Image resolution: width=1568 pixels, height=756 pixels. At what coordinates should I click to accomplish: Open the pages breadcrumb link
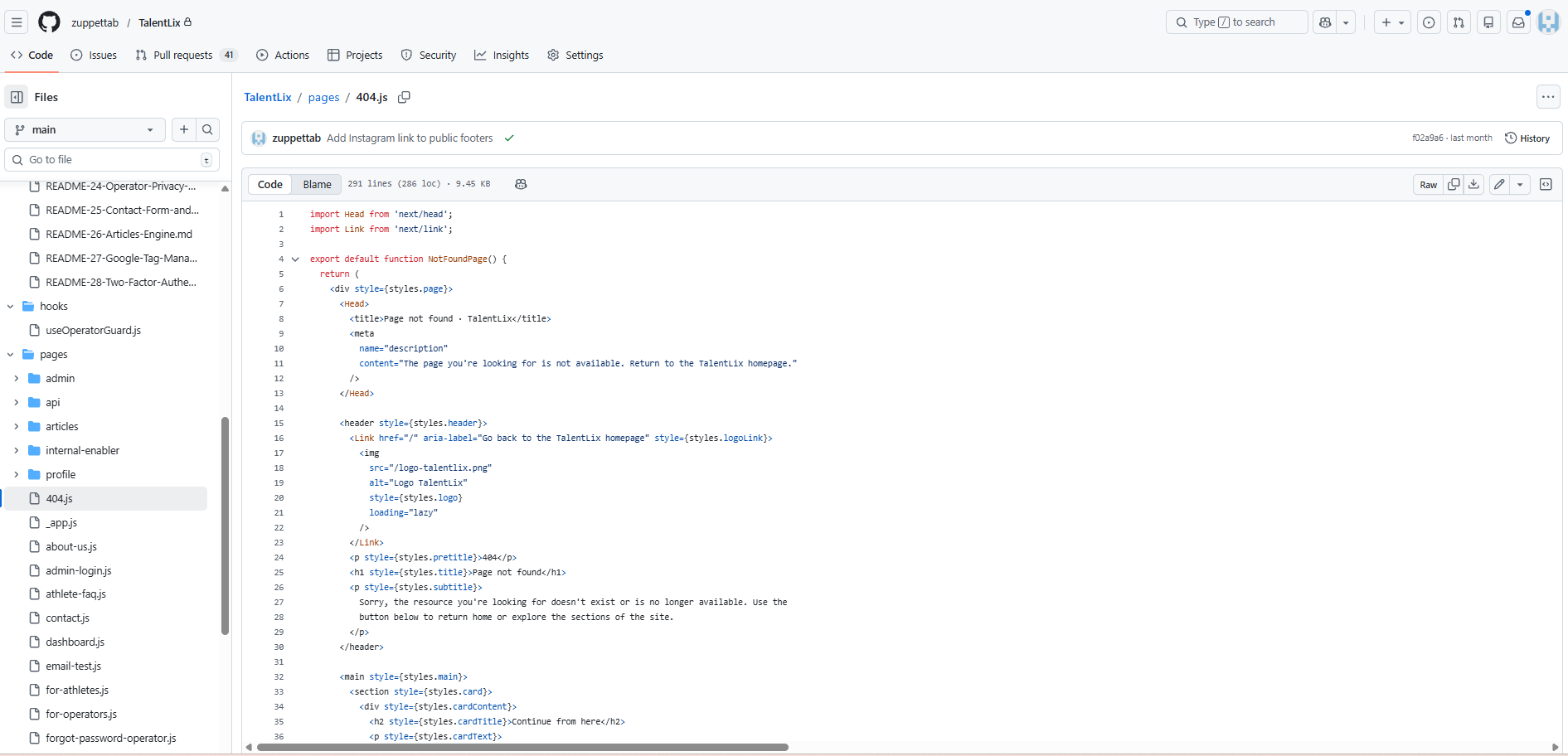click(323, 97)
